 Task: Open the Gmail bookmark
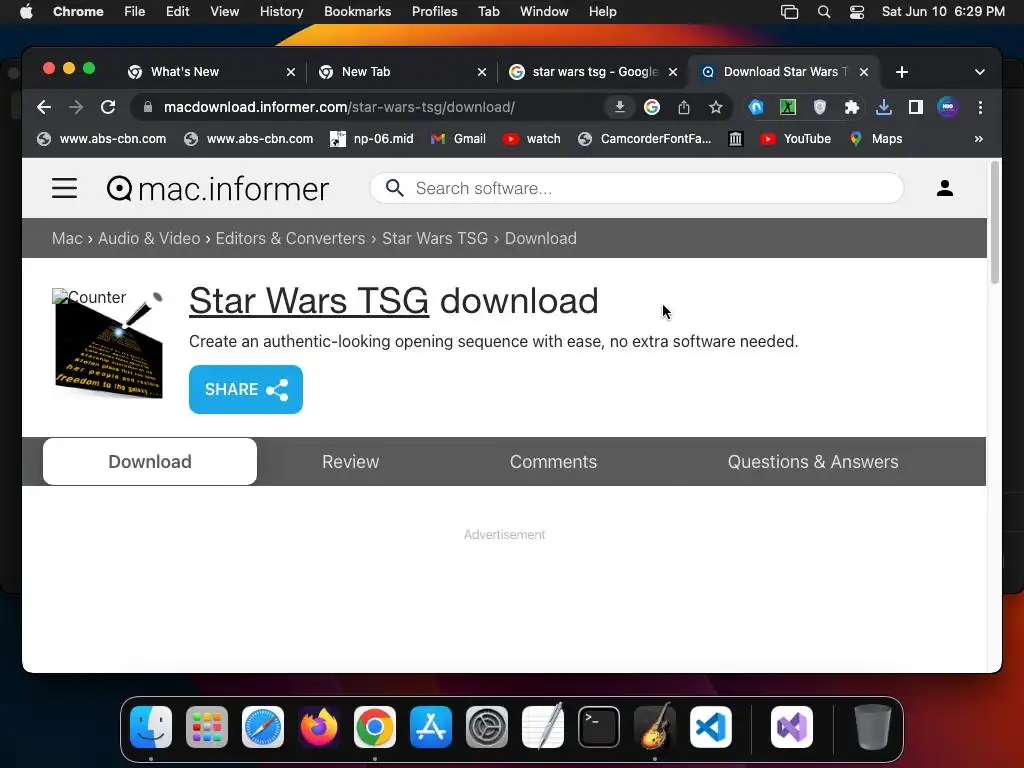point(458,138)
